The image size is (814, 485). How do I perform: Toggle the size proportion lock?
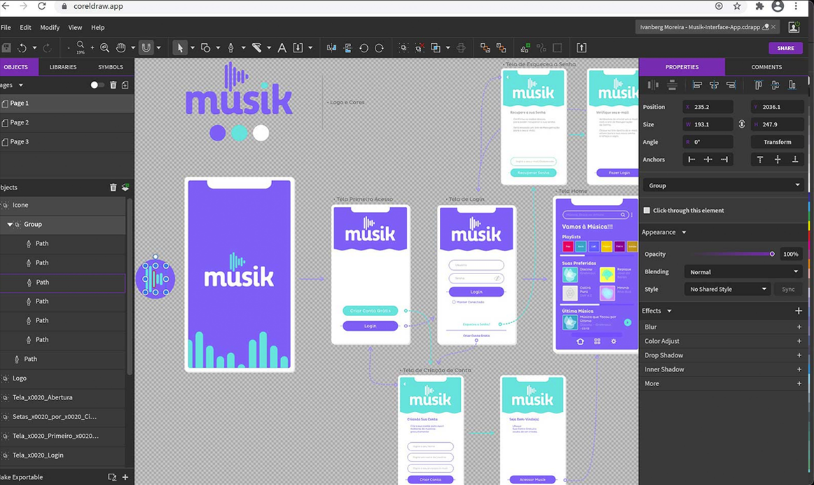pos(741,125)
